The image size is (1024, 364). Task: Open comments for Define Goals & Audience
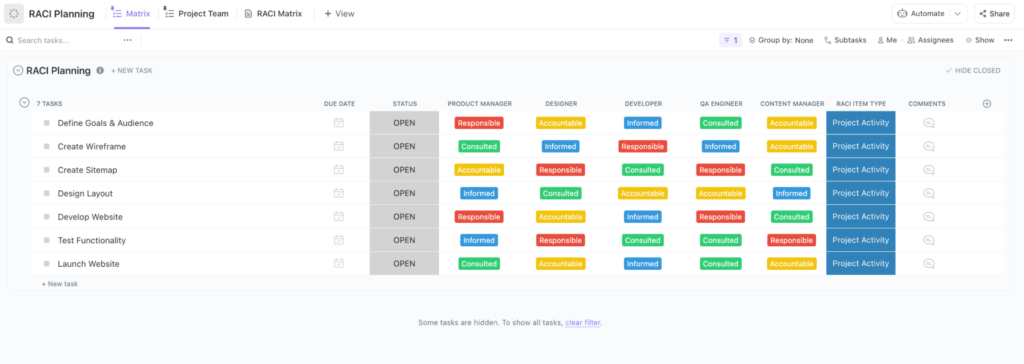tap(929, 123)
